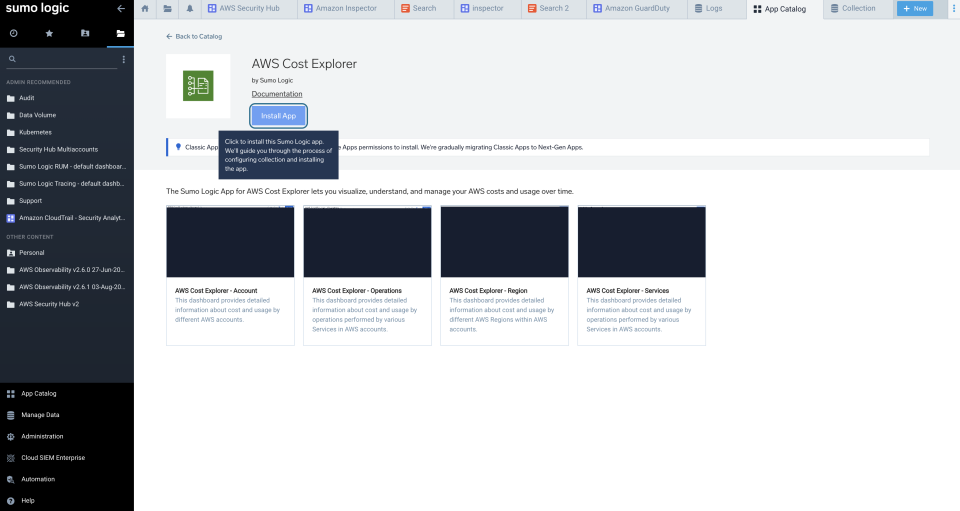Click the Amazon CloudTrail dashboard icon
The image size is (960, 511).
click(10, 218)
